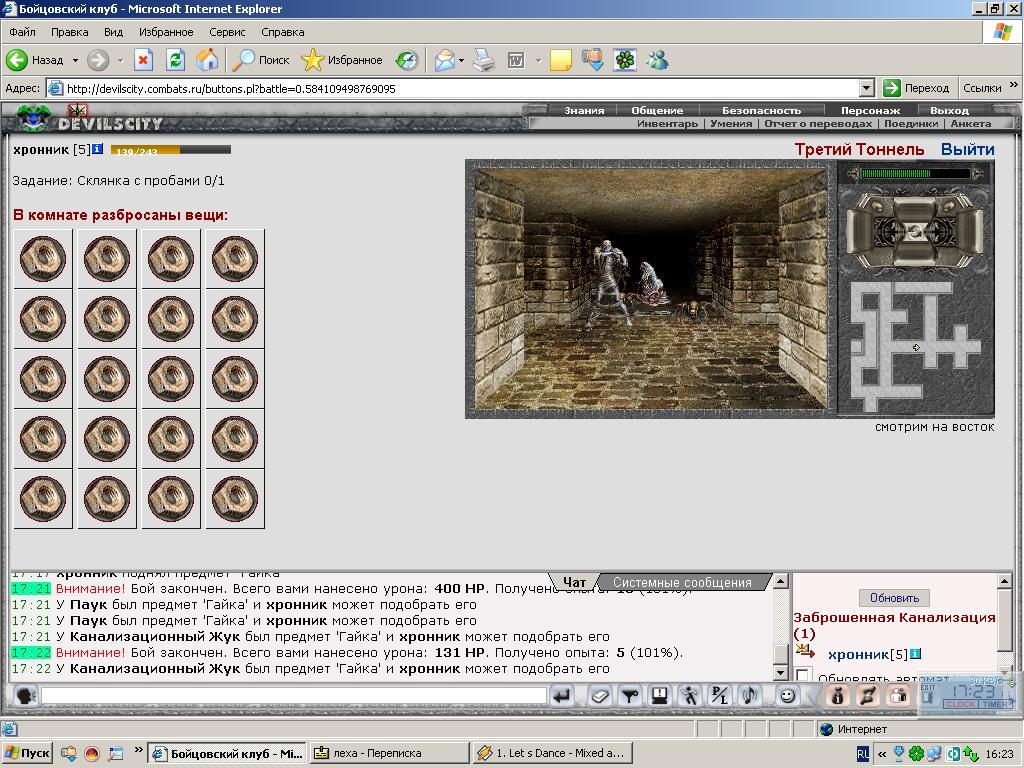Viewport: 1024px width, 768px height.
Task: Click the computer monitor icon in chat toolbar
Action: coord(660,696)
